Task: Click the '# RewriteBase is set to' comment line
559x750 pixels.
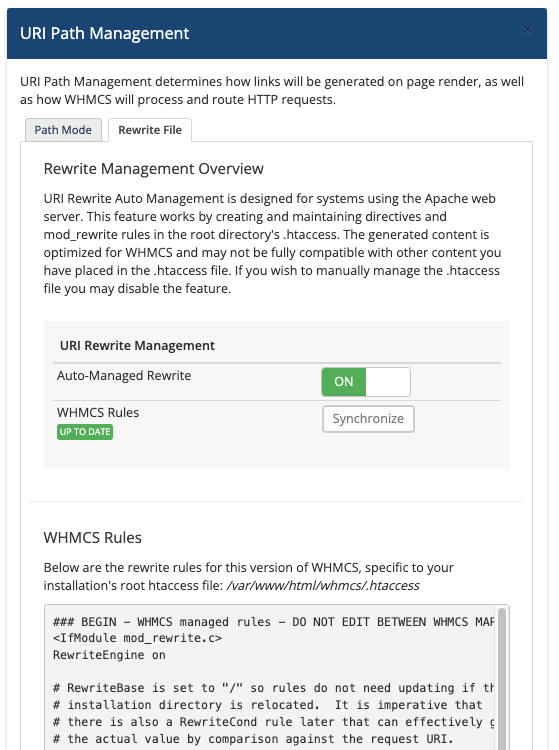Action: pyautogui.click(x=273, y=688)
